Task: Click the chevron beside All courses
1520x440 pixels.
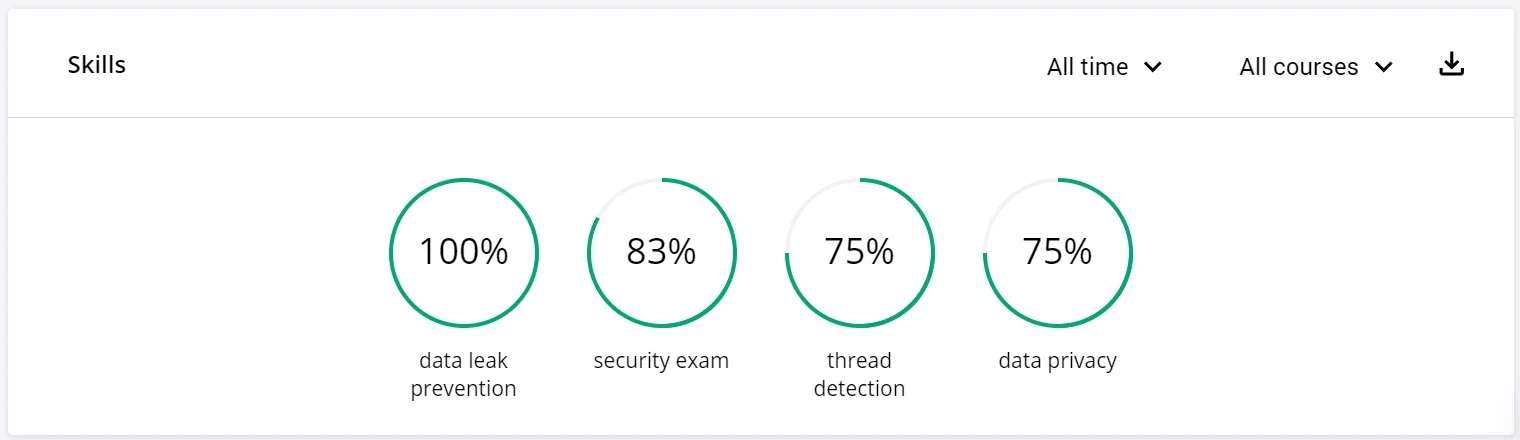Action: 1384,67
